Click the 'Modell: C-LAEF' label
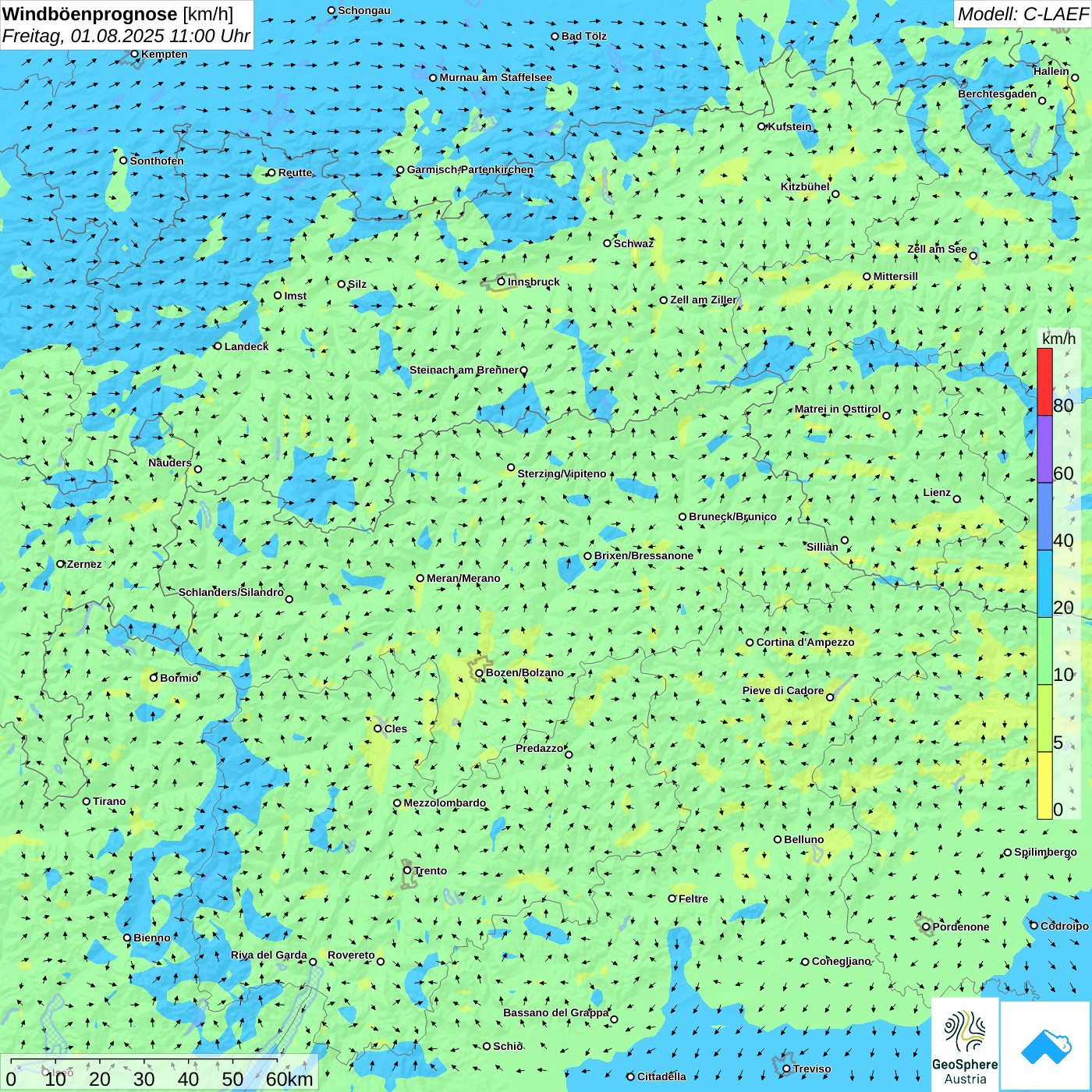The image size is (1092, 1092). pyautogui.click(x=1023, y=14)
